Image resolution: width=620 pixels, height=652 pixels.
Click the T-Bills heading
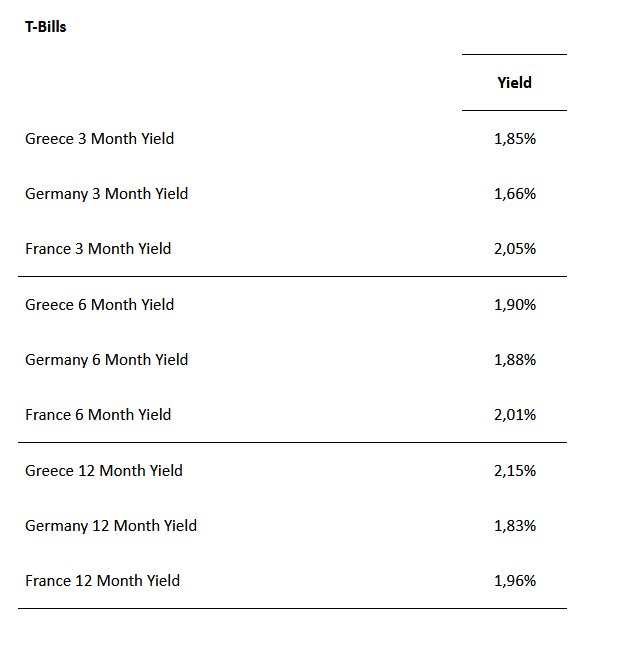[x=46, y=27]
